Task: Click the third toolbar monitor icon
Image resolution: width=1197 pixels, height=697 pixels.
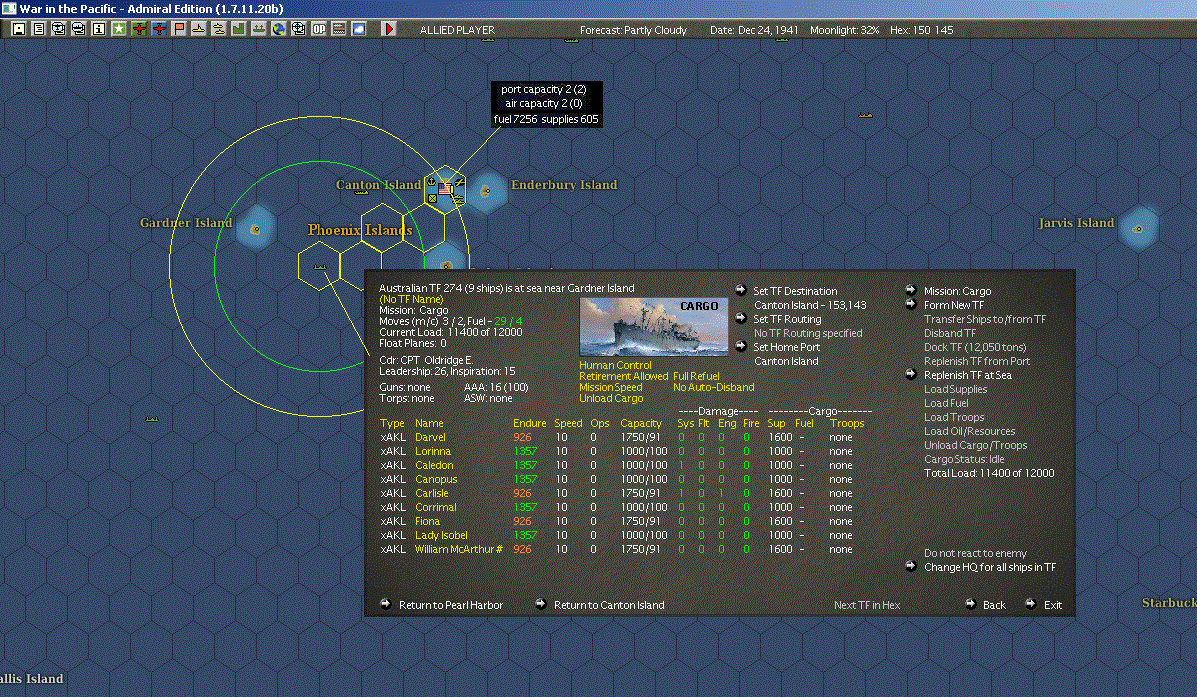Action: click(x=59, y=29)
